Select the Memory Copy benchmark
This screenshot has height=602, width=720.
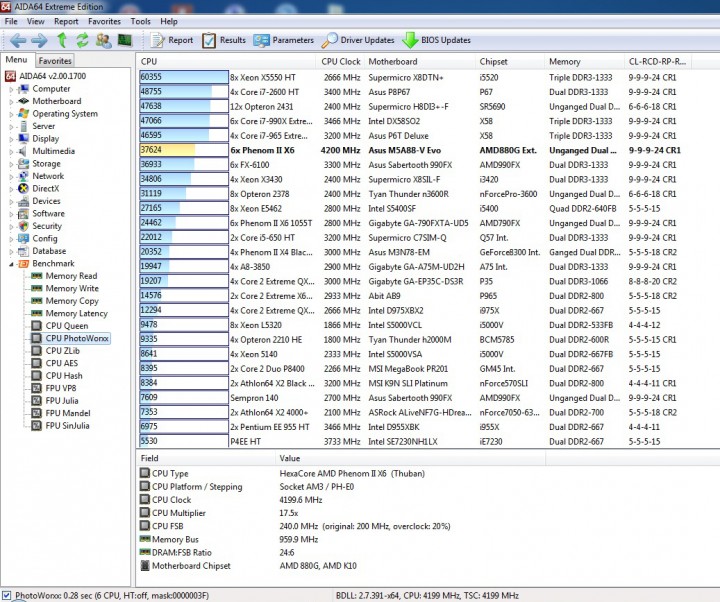[x=72, y=301]
